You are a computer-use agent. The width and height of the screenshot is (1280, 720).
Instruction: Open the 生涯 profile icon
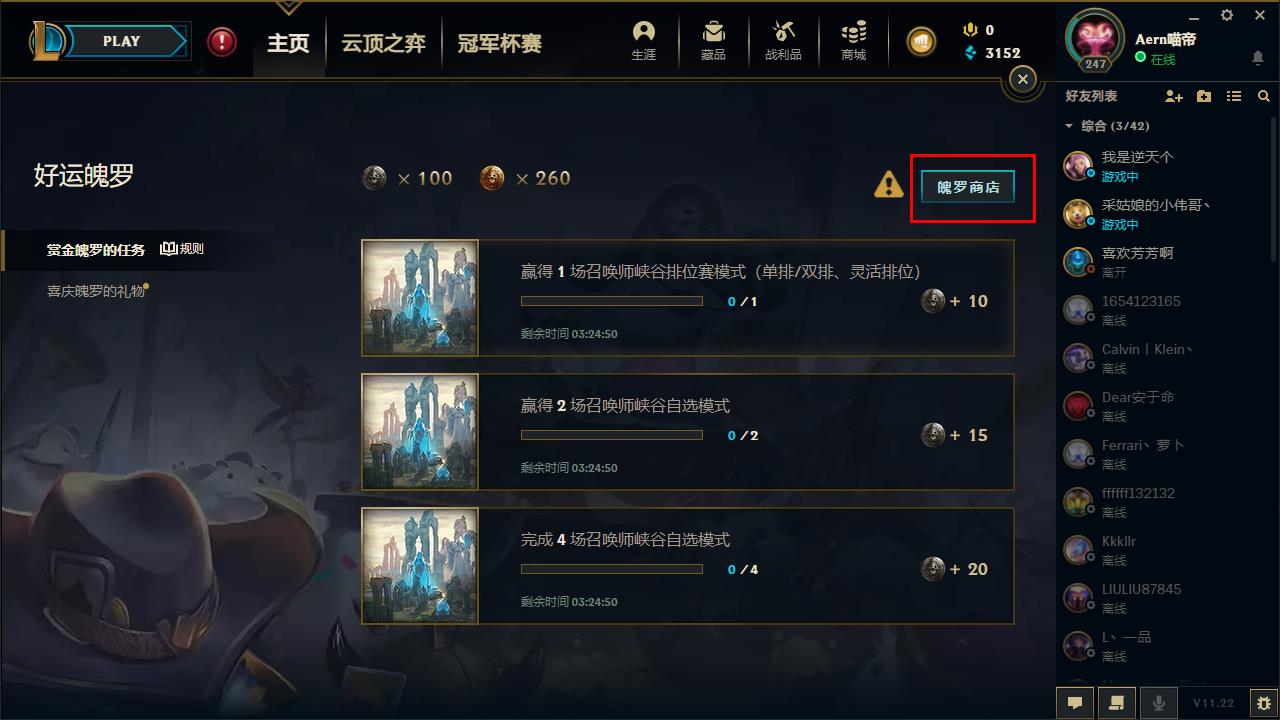644,41
